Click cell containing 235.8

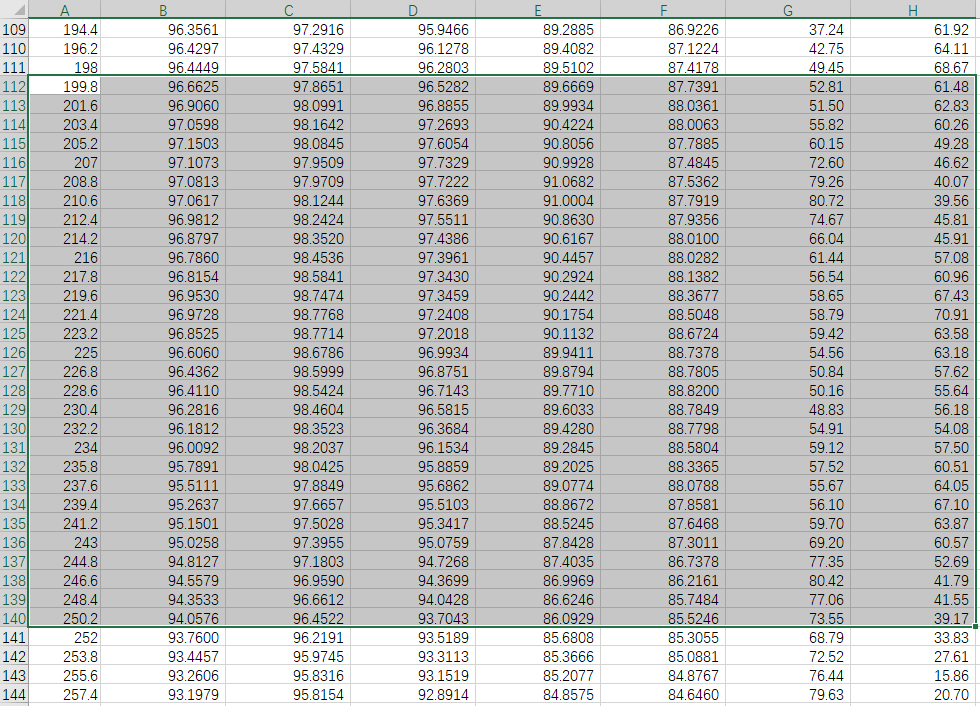pyautogui.click(x=64, y=467)
